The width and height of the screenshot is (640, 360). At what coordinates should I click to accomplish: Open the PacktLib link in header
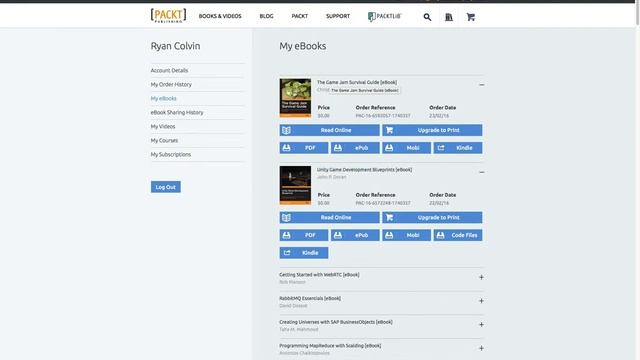[384, 16]
